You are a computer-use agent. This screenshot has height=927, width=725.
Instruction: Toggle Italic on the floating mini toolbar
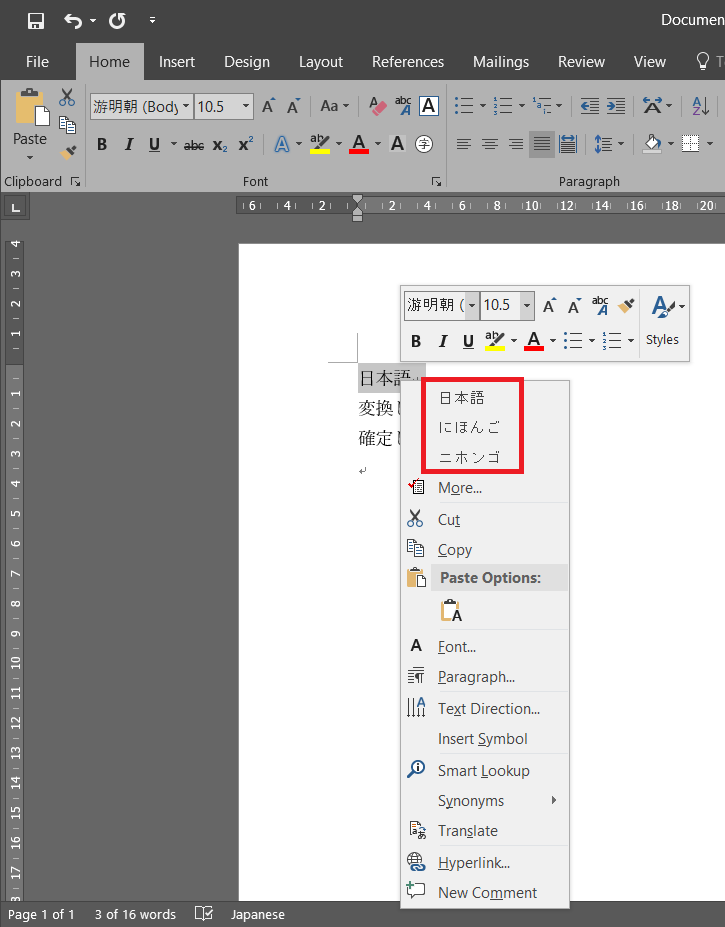(x=442, y=341)
